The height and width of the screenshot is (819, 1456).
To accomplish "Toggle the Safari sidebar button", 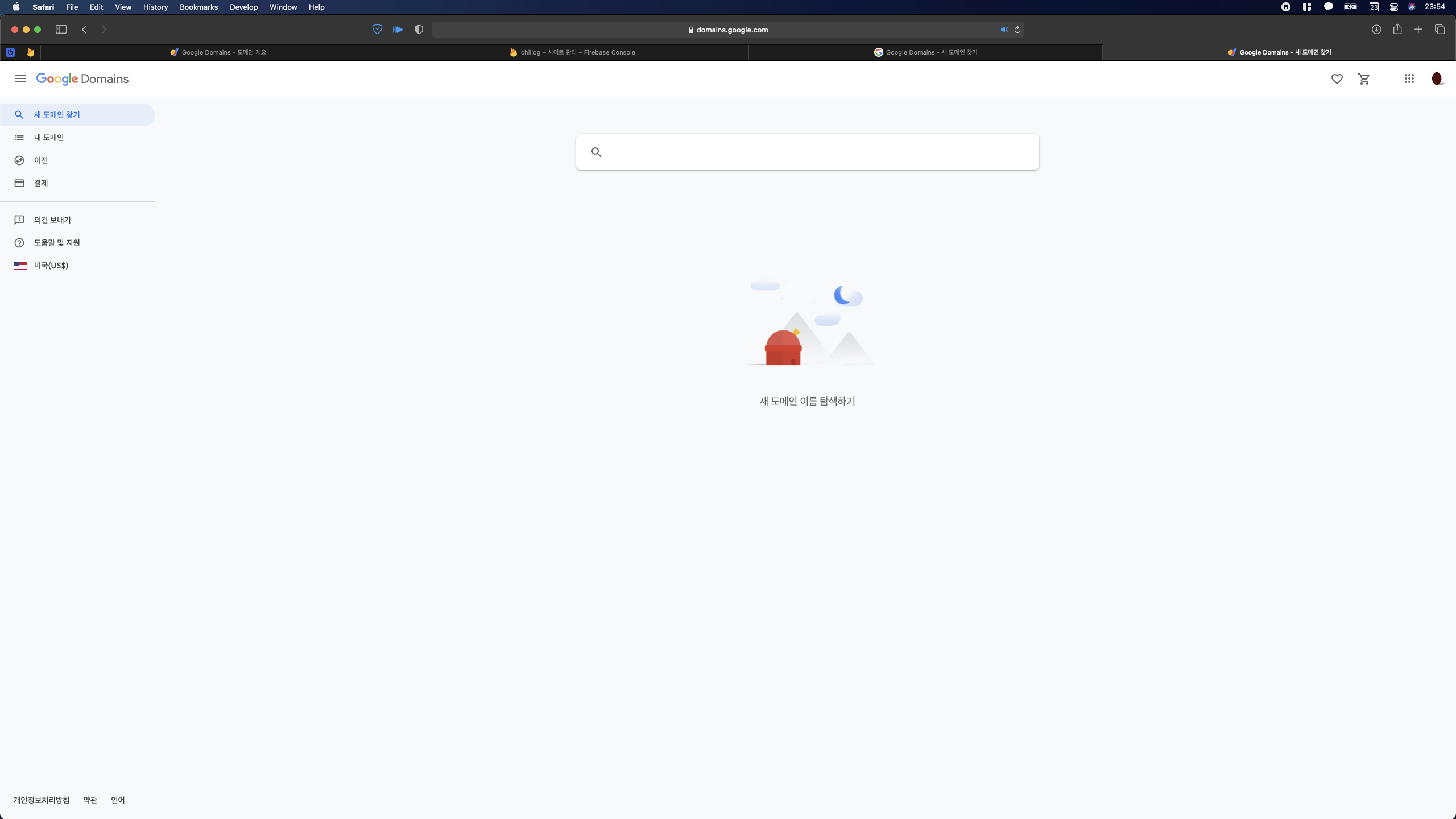I will pos(61,30).
